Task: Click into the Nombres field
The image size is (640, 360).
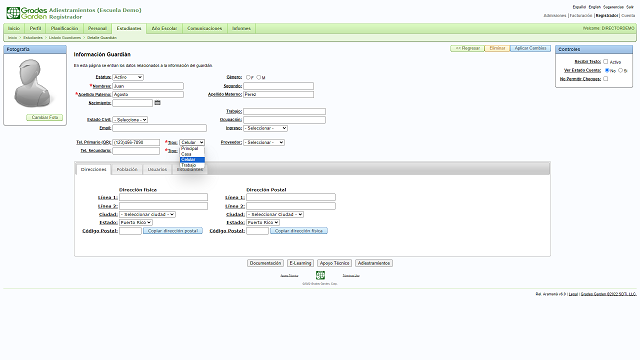Action: [x=148, y=86]
